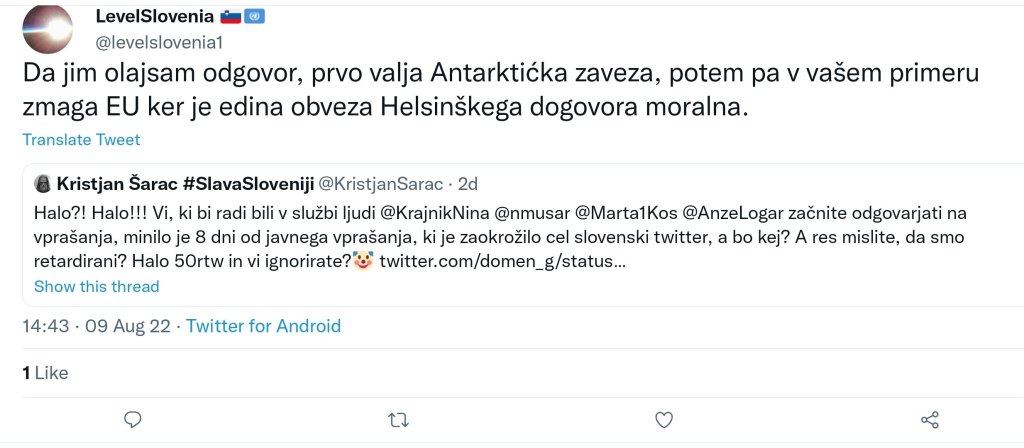Click the reply speech bubble icon
Viewport: 1024px width, 448px height.
pos(132,419)
